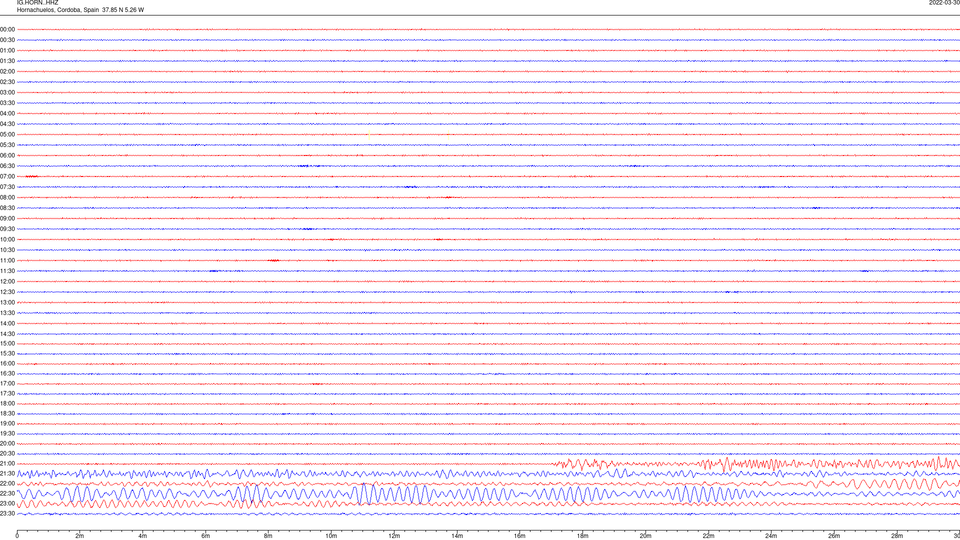Click the 00:00 time row label
Screen dimensions: 960x540
[7, 29]
